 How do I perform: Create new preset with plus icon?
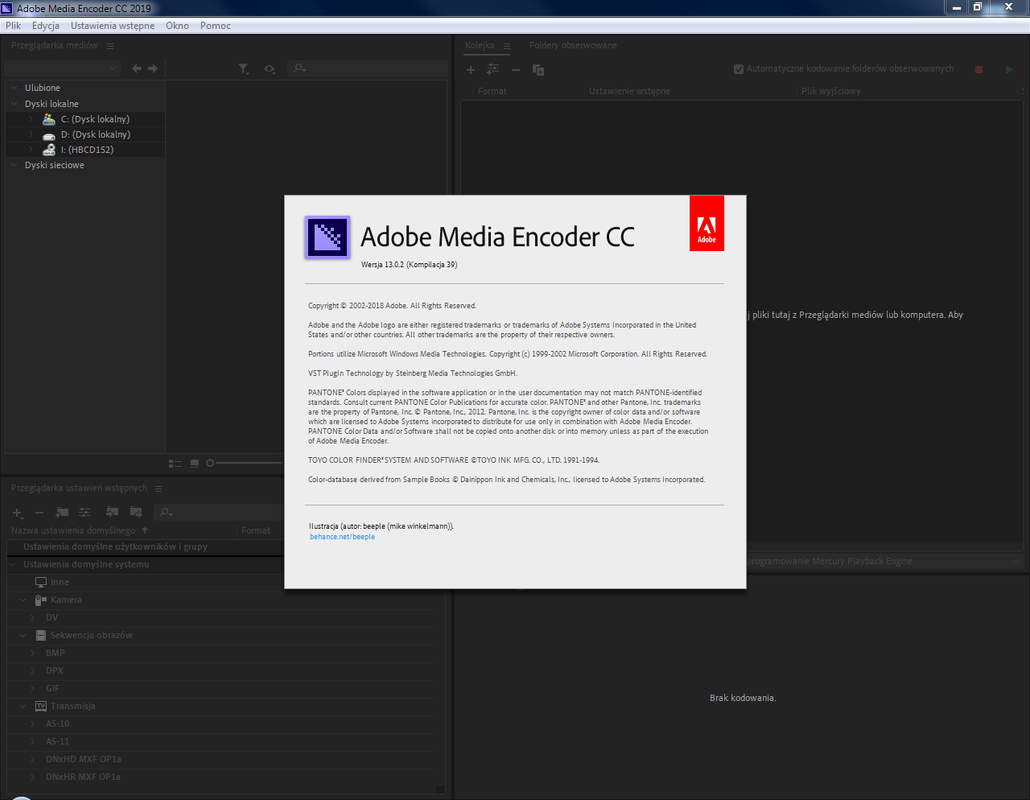coord(18,512)
